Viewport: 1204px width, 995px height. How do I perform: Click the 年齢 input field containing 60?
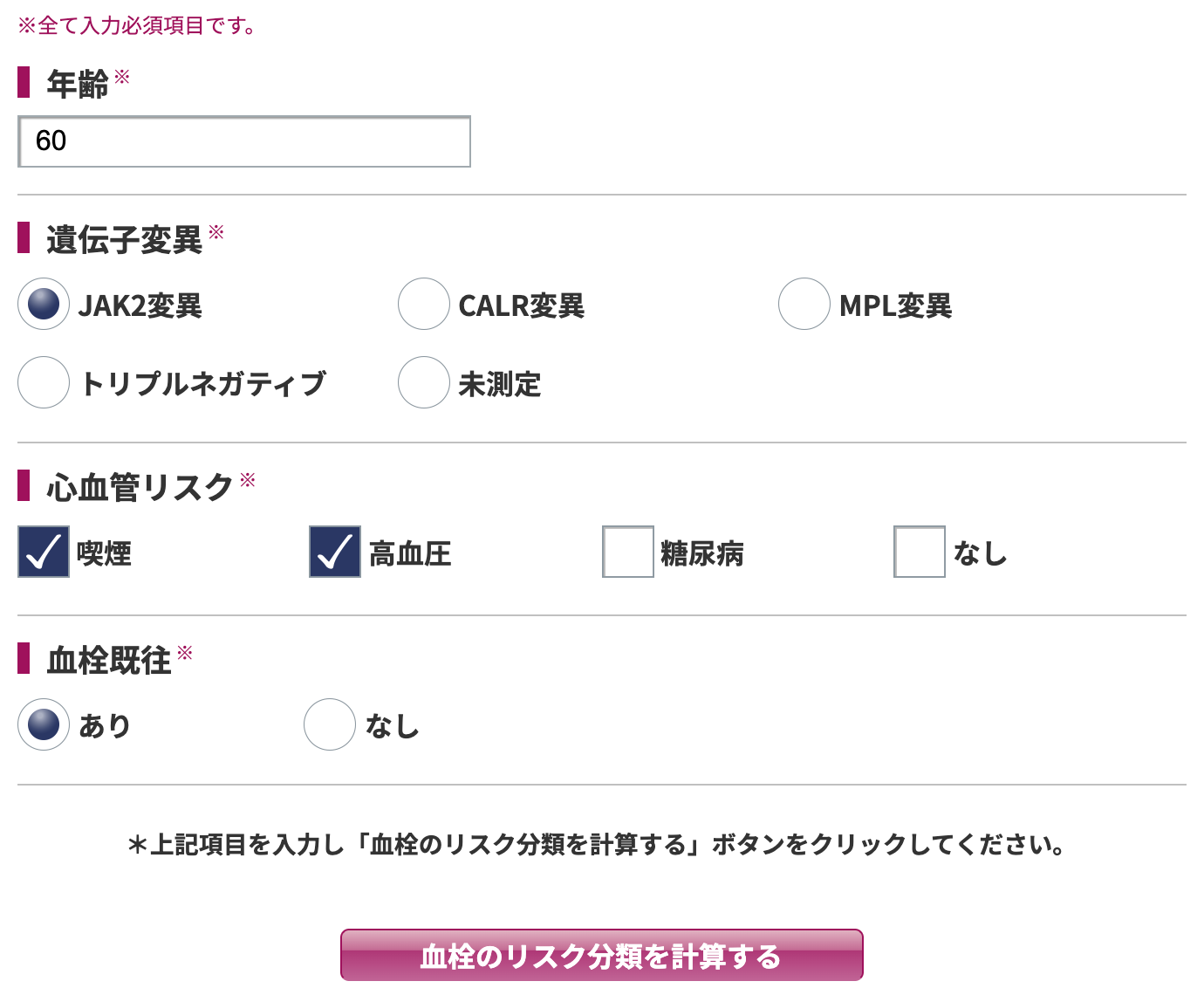coord(244,141)
